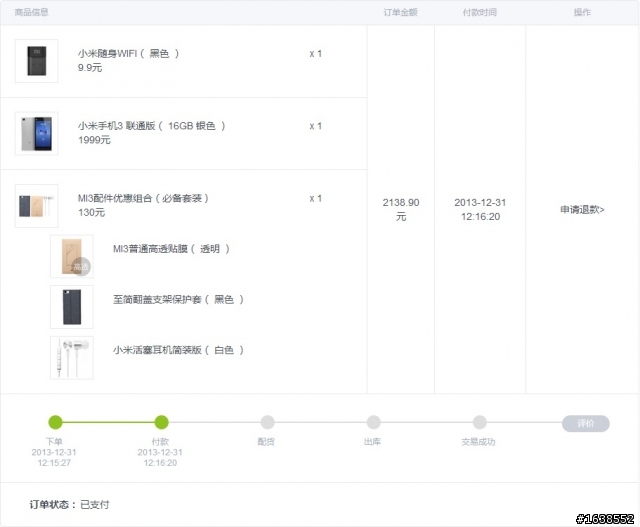Open the 小米手机3 联通版（16GB 银色）link
The width and height of the screenshot is (640, 527).
pos(151,126)
